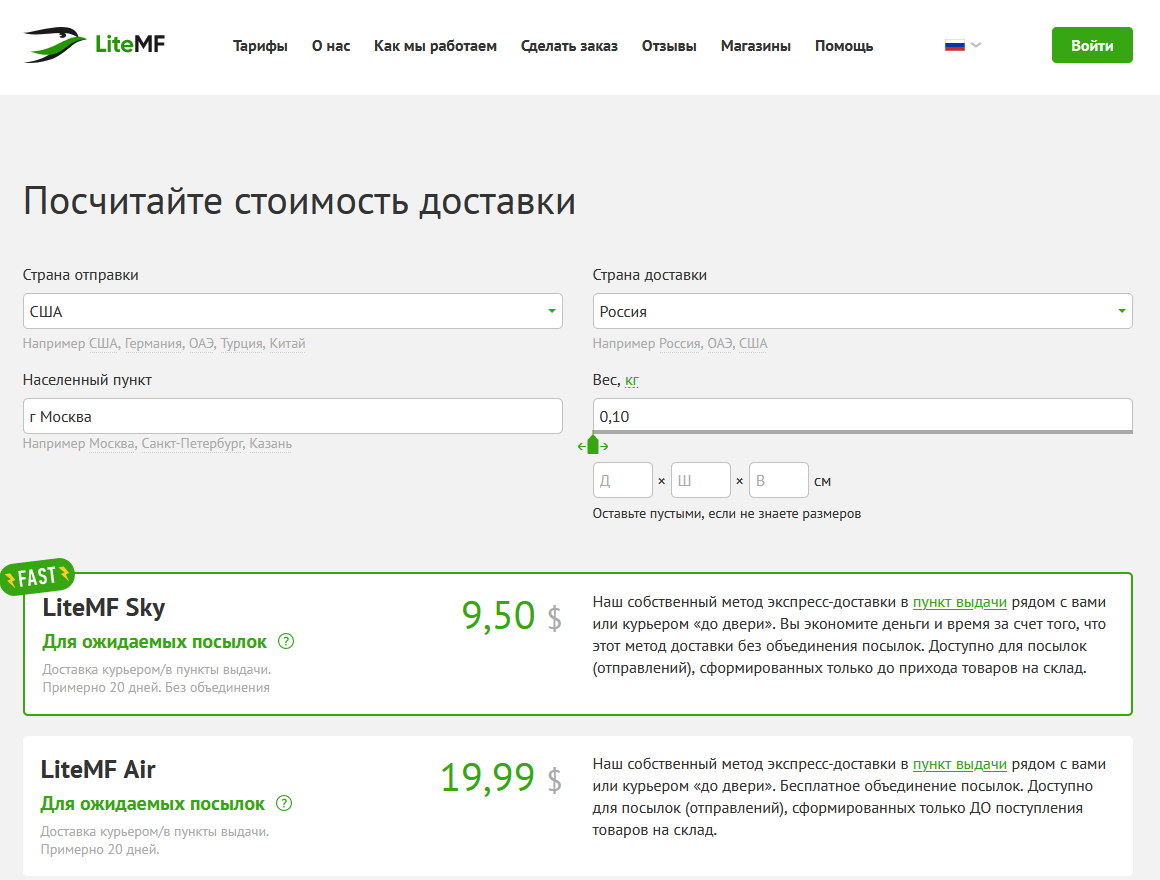Viewport: 1160px width, 880px height.
Task: Choose the Турция example link
Action: click(x=241, y=344)
